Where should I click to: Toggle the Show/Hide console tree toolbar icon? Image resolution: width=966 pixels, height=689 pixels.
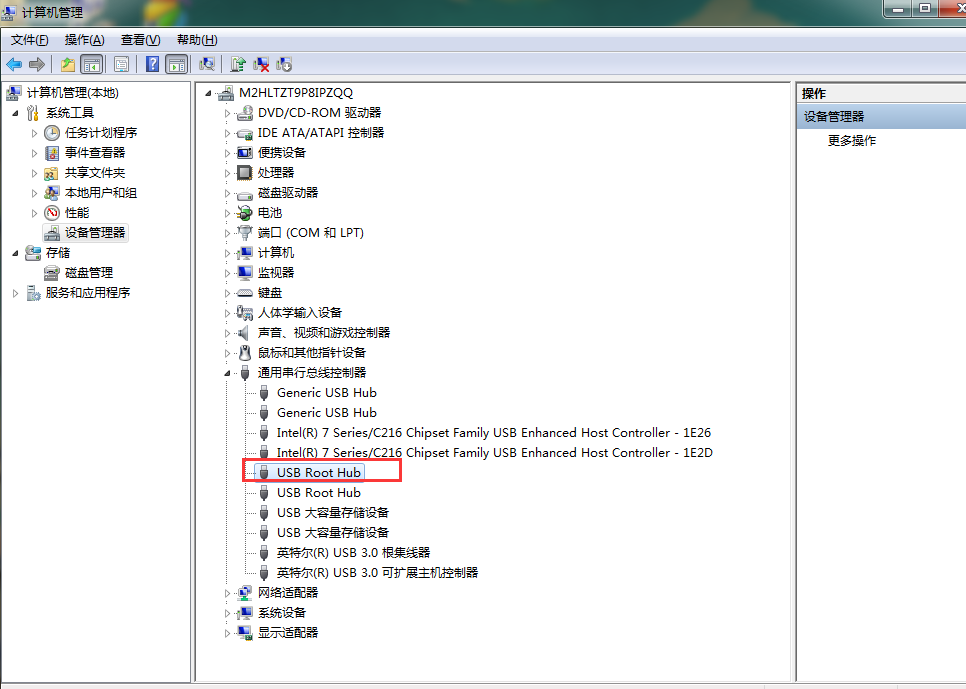click(92, 64)
